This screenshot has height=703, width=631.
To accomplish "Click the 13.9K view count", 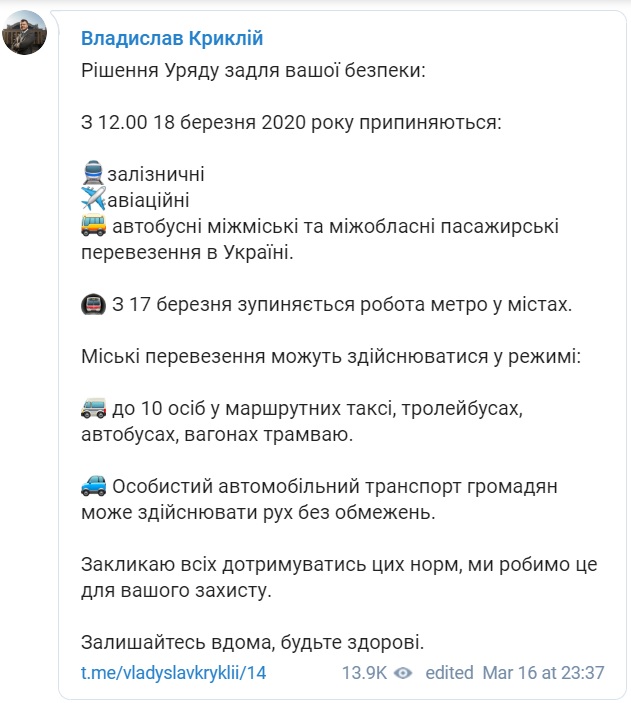I will (364, 672).
